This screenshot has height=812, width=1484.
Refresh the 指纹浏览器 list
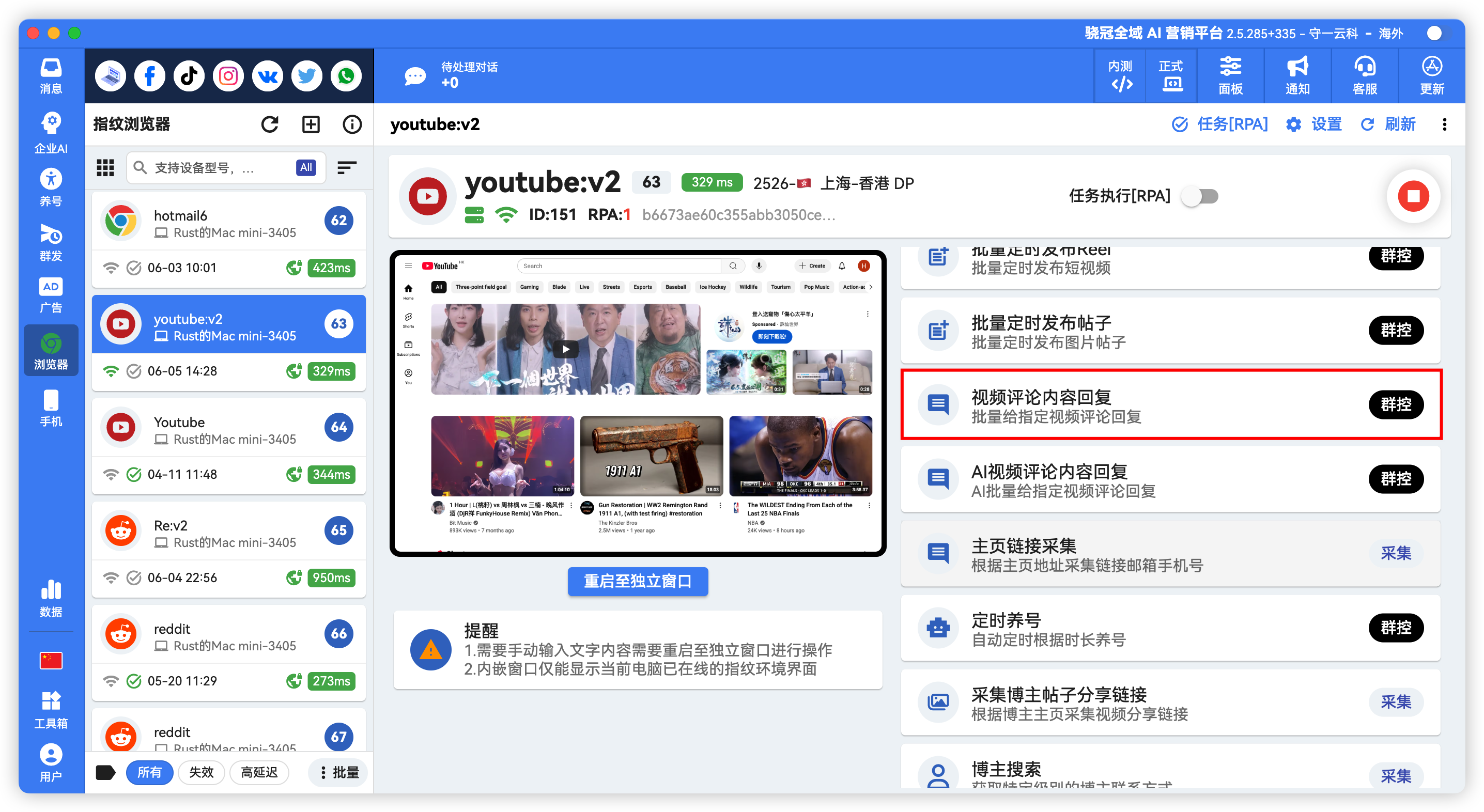[270, 124]
